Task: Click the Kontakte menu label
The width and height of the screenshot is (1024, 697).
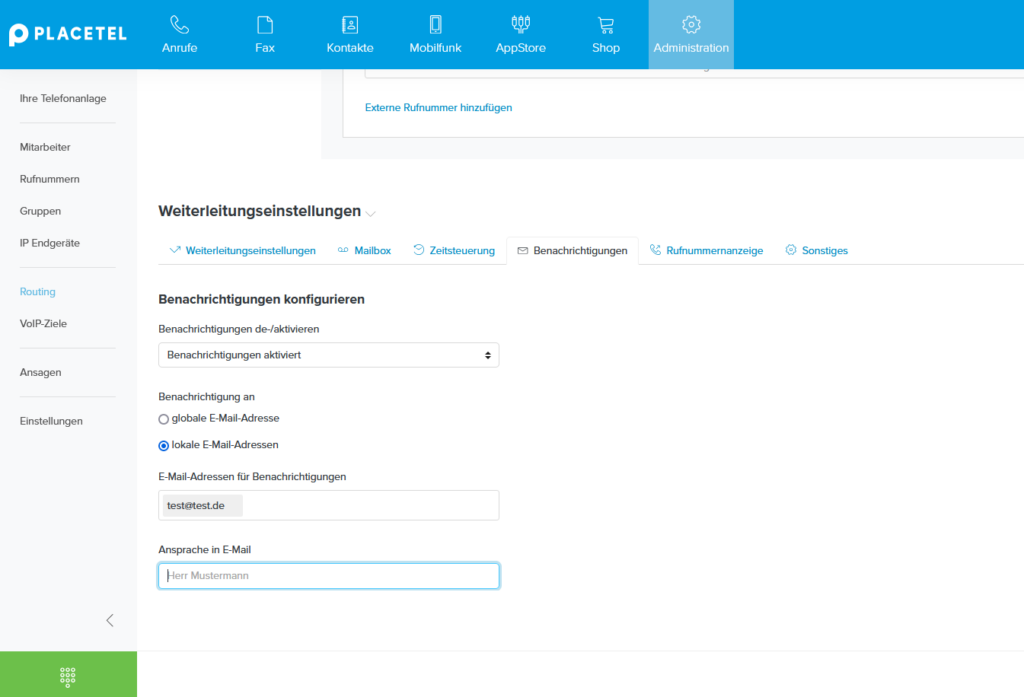Action: click(350, 48)
